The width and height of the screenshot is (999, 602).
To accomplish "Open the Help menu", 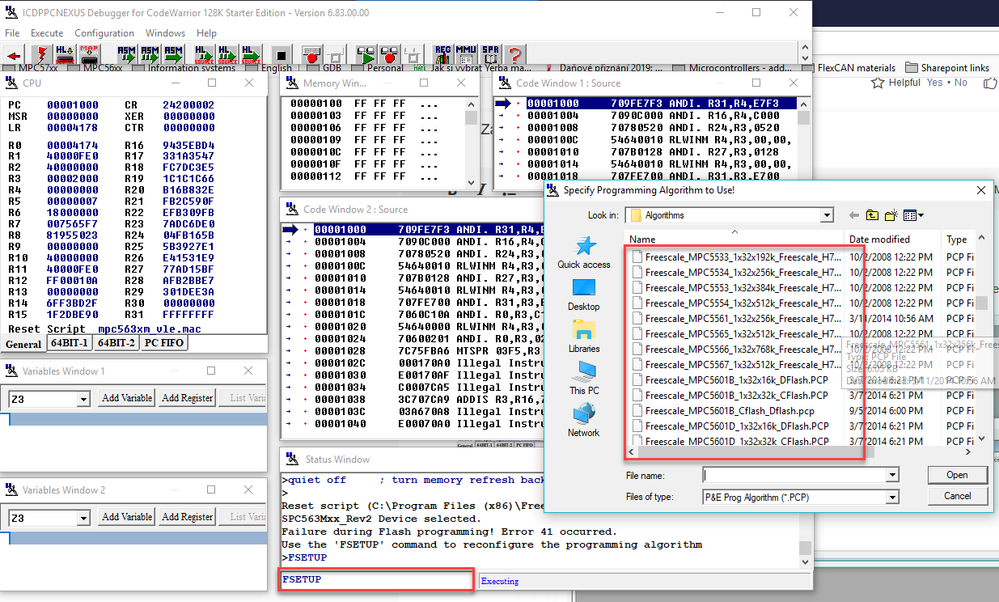I will 206,32.
